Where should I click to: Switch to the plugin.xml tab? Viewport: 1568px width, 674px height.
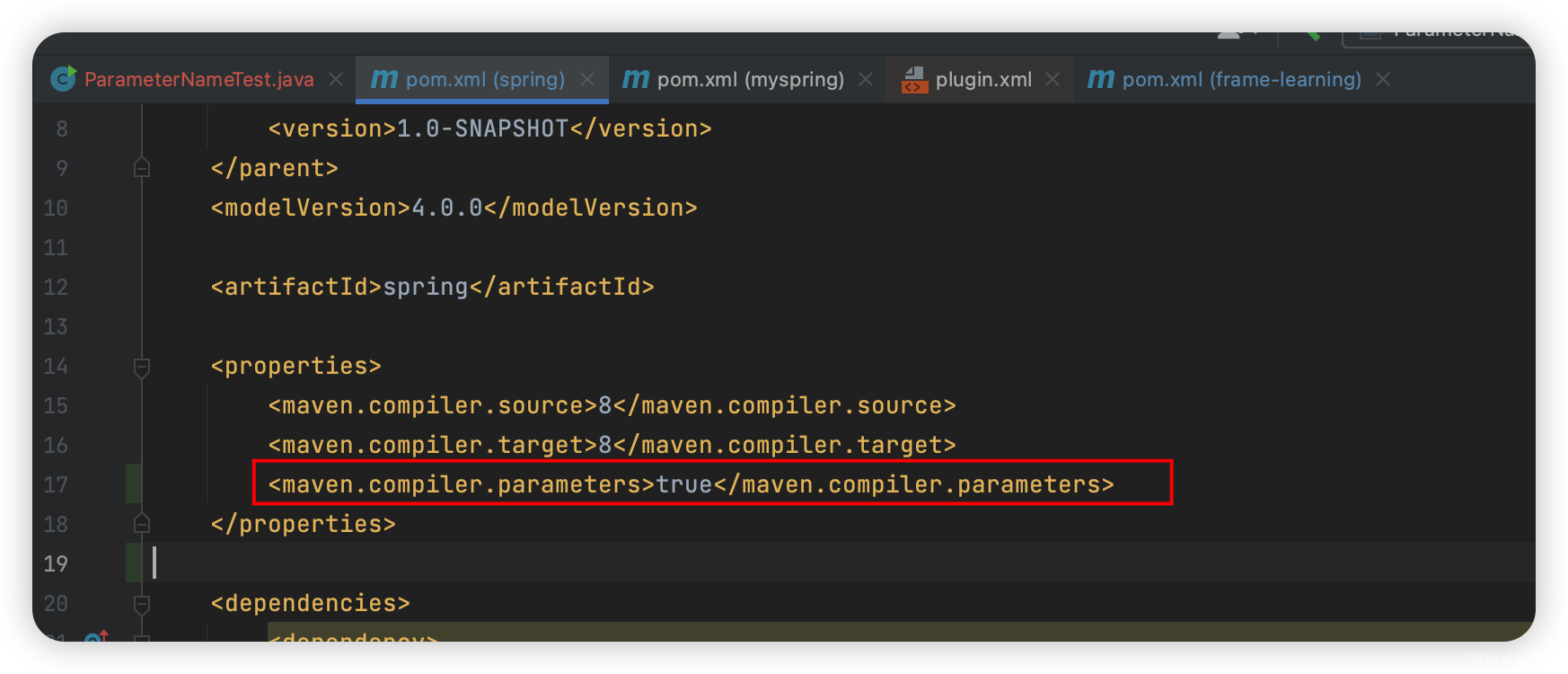coord(983,79)
